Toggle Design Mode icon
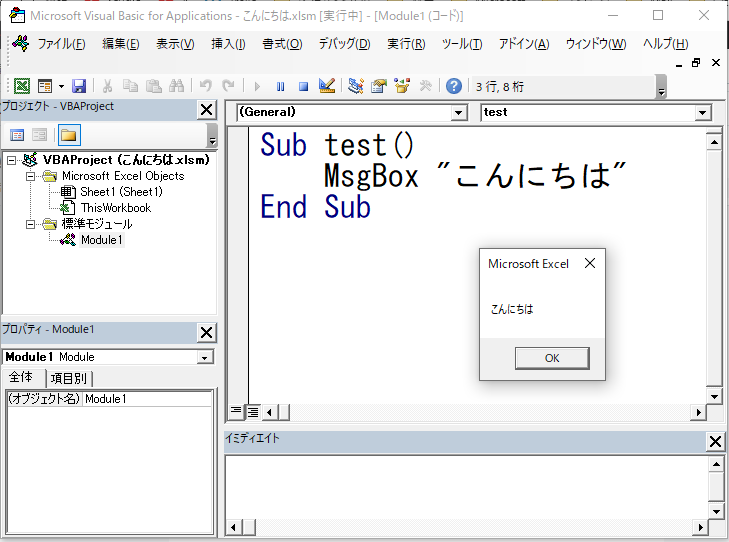 tap(327, 86)
